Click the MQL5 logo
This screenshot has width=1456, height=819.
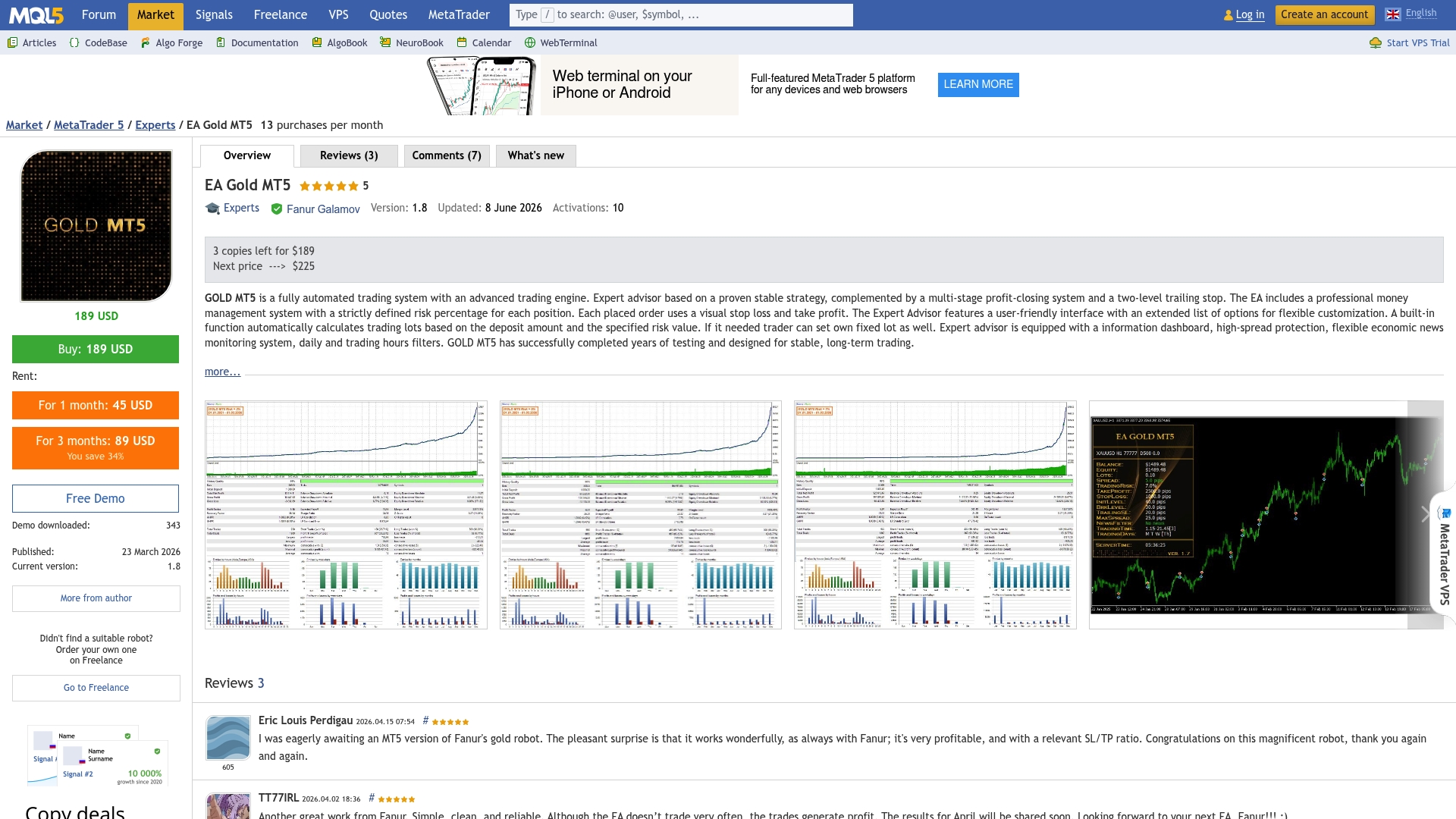tap(36, 15)
